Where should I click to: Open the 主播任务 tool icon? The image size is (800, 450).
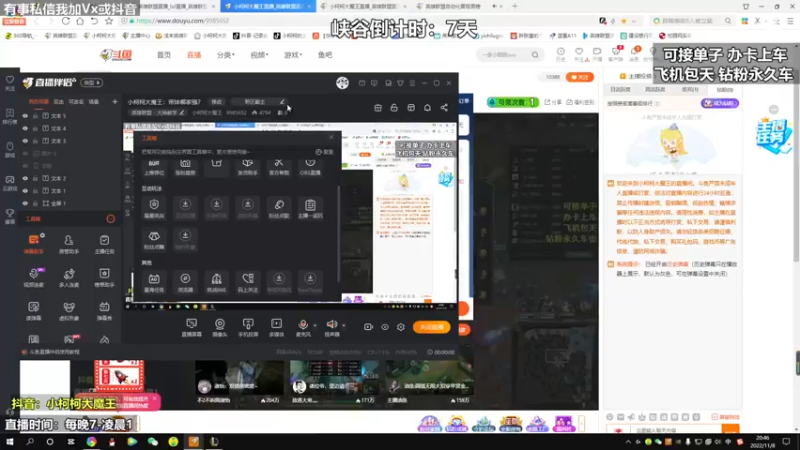[x=104, y=244]
